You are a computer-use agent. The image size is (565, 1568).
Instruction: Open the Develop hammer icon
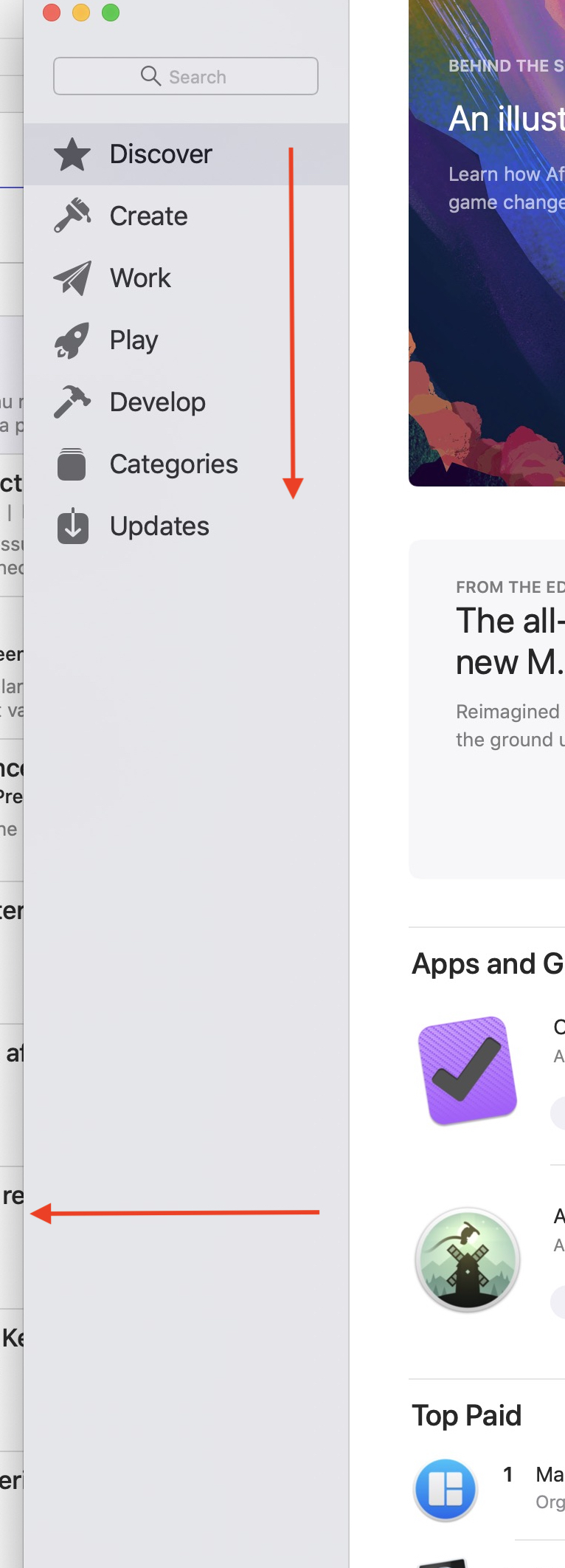tap(72, 402)
